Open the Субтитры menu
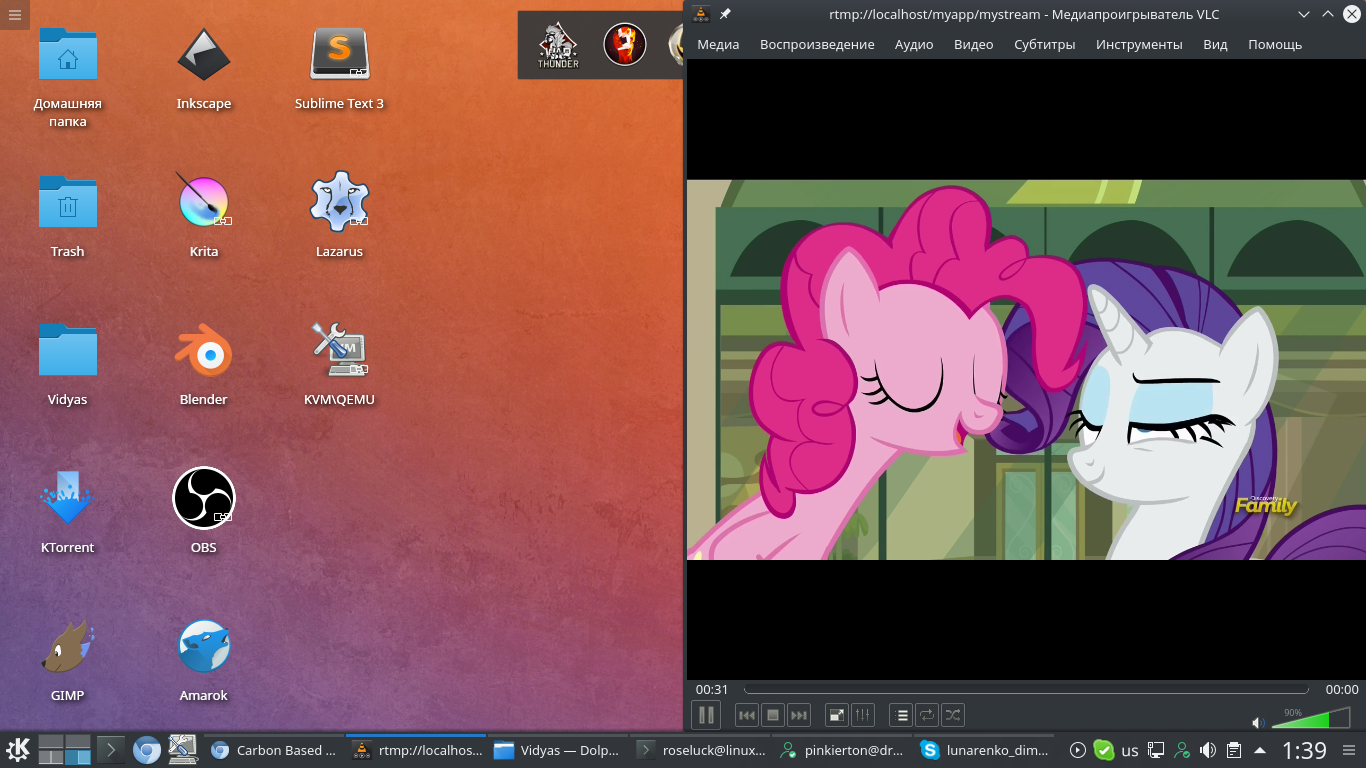This screenshot has width=1366, height=768. click(x=1045, y=44)
